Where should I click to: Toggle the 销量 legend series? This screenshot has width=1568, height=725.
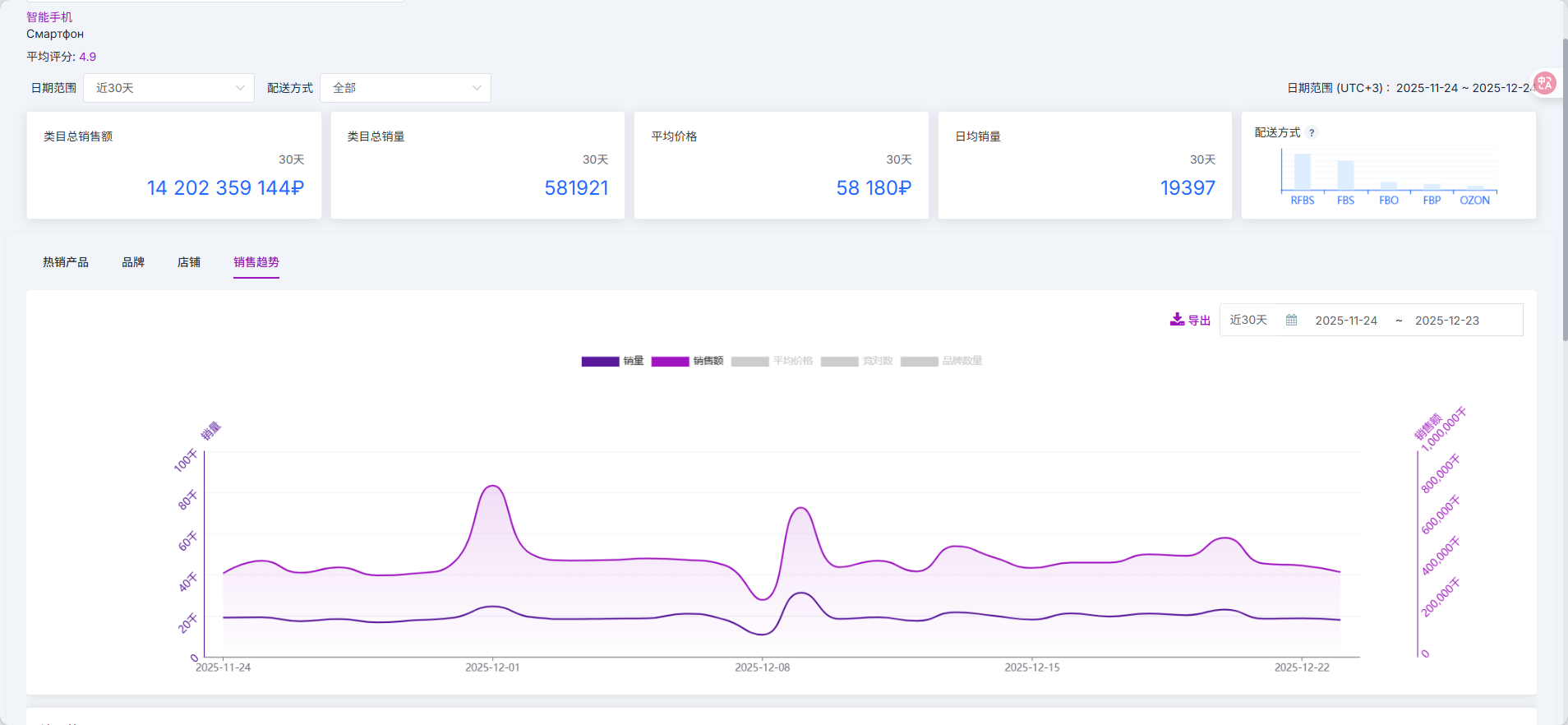click(612, 361)
